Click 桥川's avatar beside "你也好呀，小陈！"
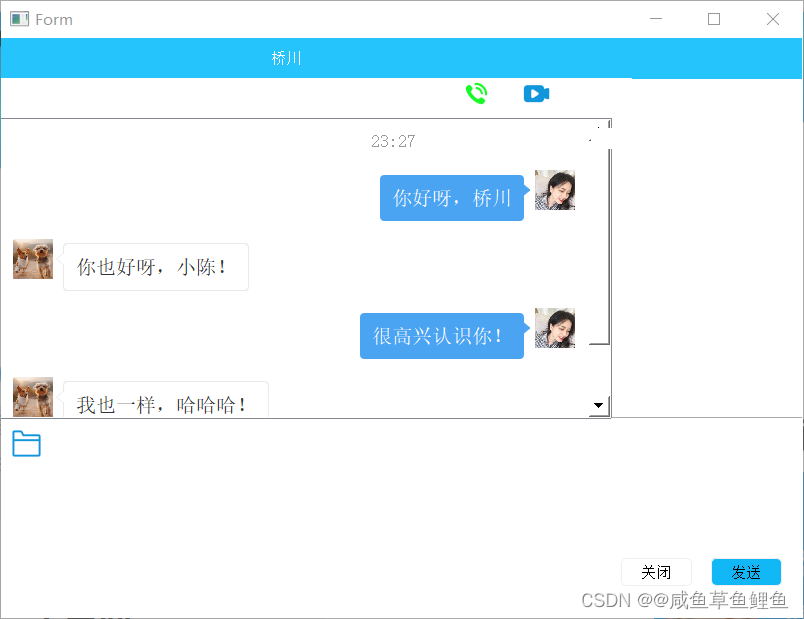804x619 pixels. point(32,258)
